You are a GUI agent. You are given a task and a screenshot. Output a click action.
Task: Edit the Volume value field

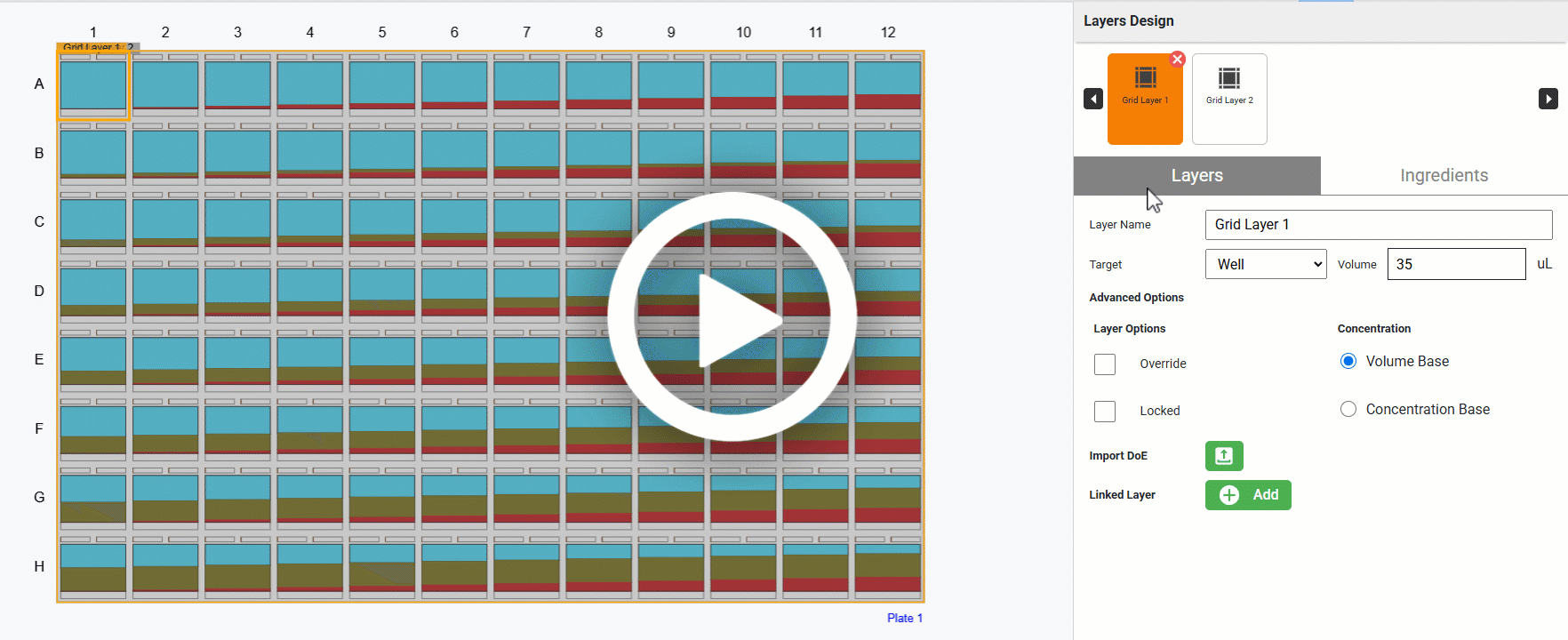1456,264
